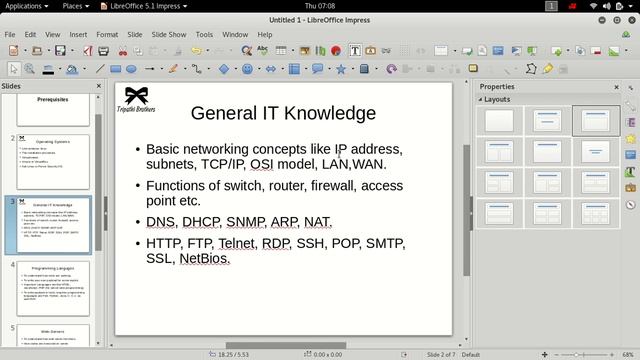Insert a table icon

point(281,51)
